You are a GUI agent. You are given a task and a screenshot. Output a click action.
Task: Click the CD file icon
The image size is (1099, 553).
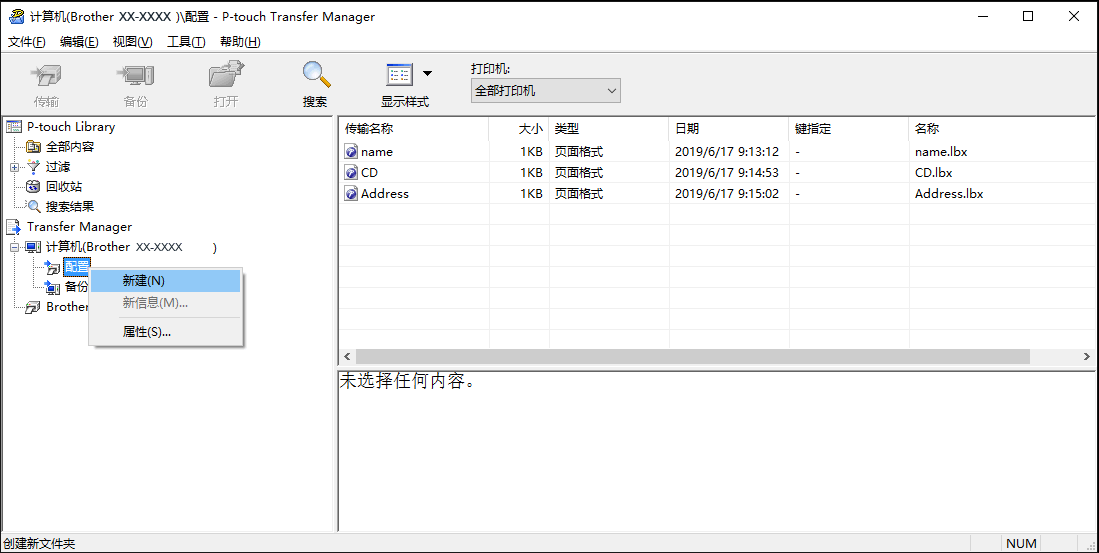pyautogui.click(x=351, y=172)
